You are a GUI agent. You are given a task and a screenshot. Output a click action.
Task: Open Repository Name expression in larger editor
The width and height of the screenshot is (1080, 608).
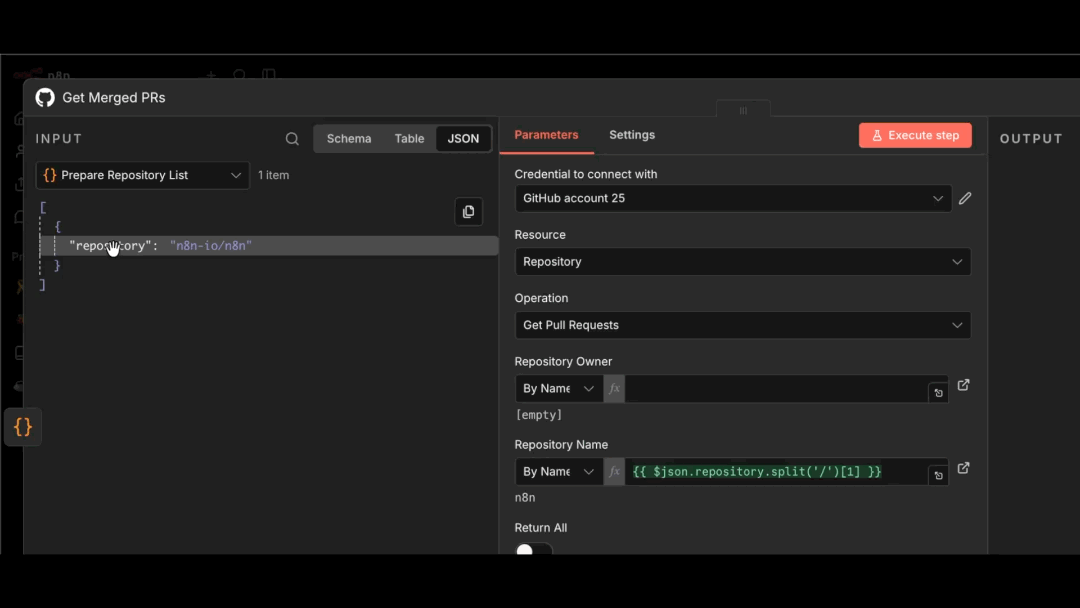click(x=962, y=468)
